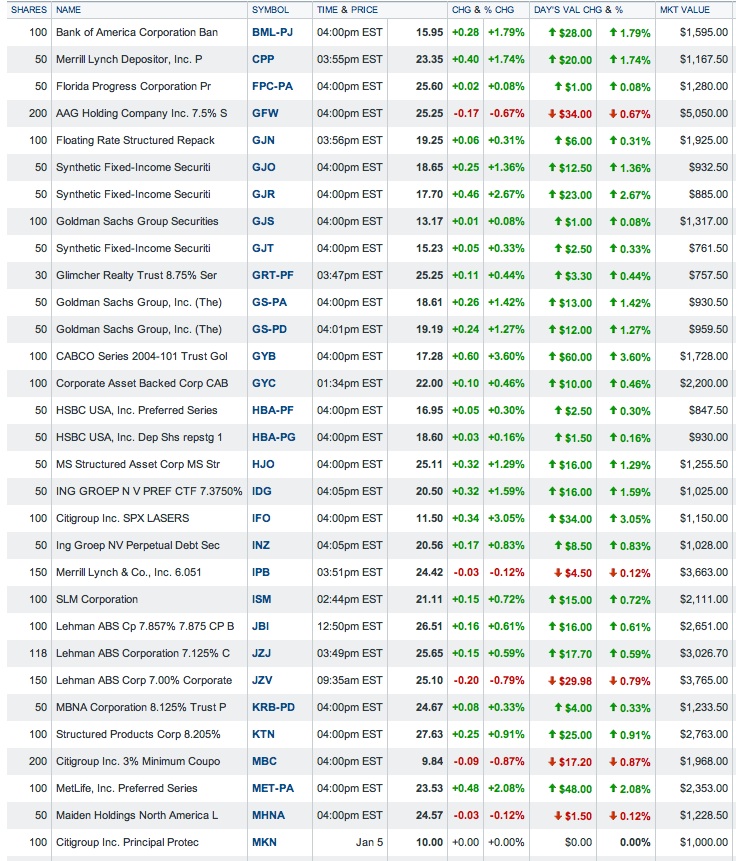736x861 pixels.
Task: Open the HBA-PG symbol link
Action: tap(274, 437)
